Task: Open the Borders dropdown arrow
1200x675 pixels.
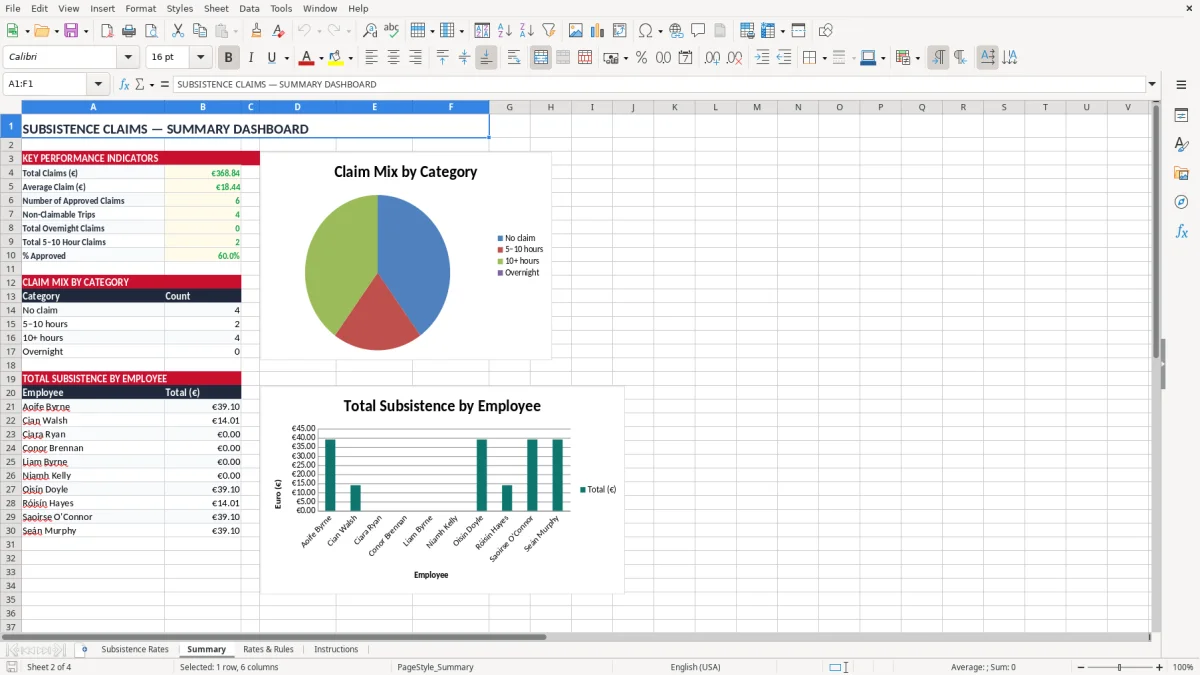Action: 824,58
